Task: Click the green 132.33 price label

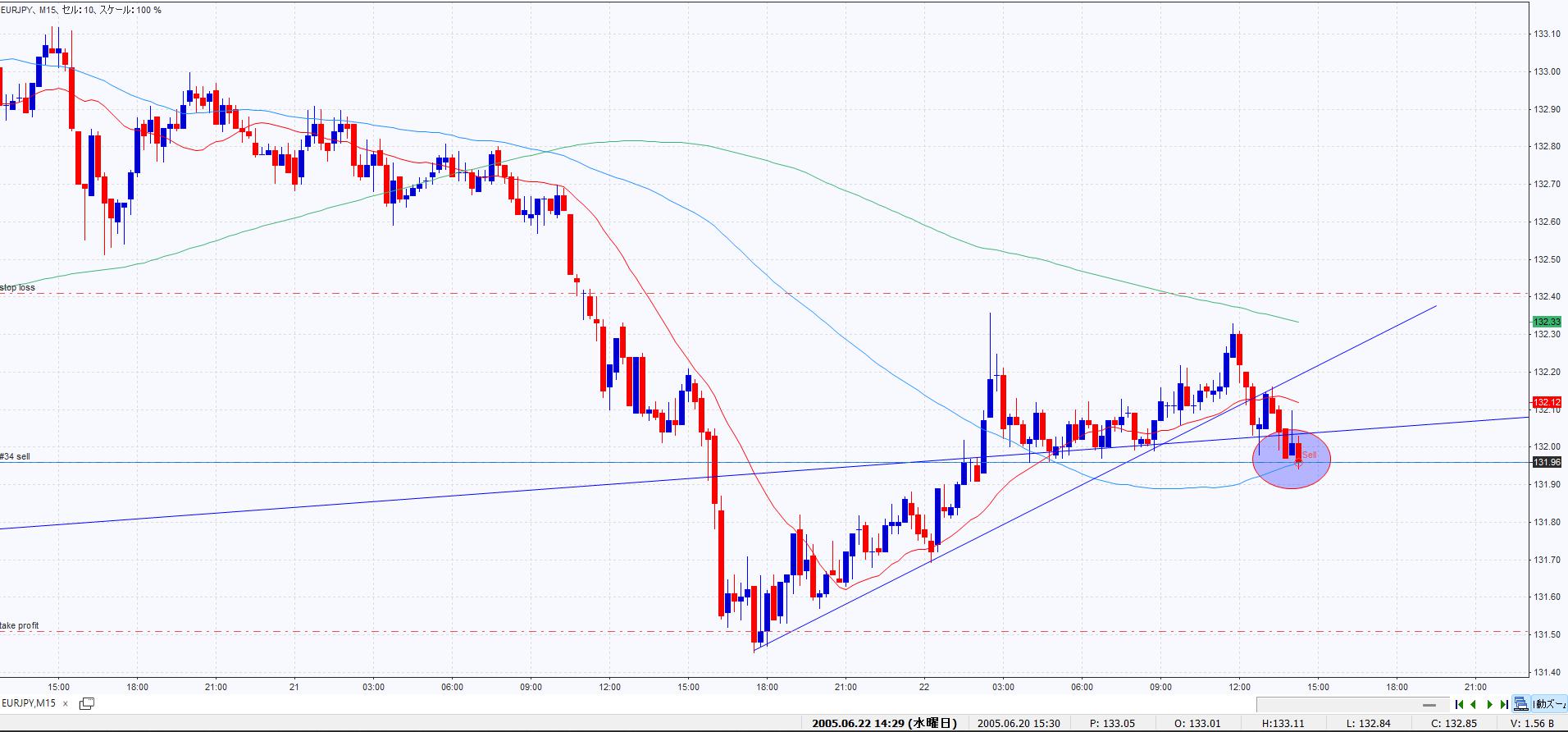Action: pos(1546,322)
